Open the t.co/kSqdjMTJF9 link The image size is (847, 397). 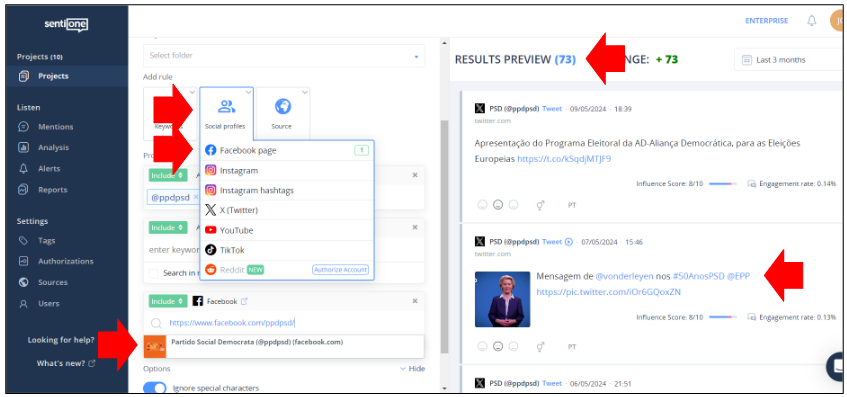point(564,159)
